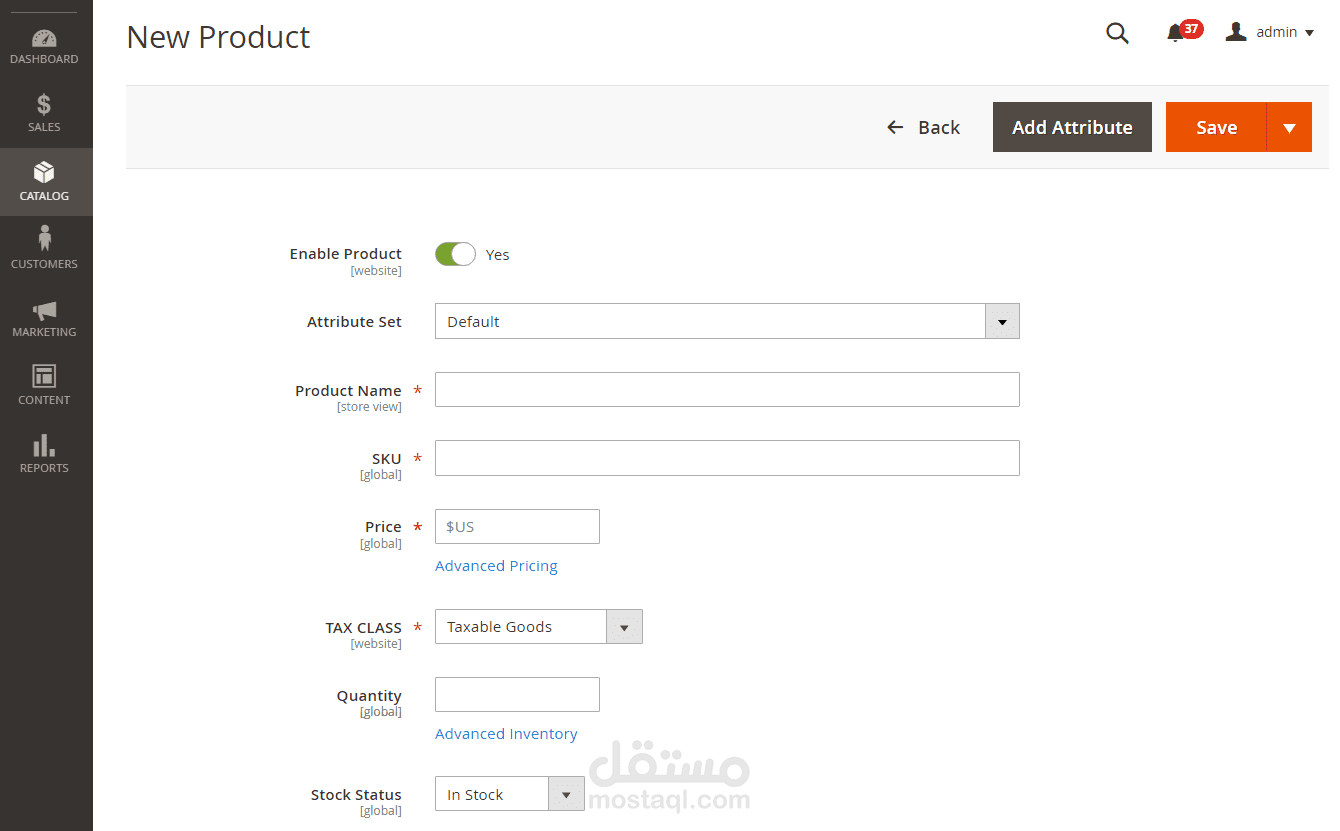
Task: Click the Back link
Action: click(x=924, y=127)
